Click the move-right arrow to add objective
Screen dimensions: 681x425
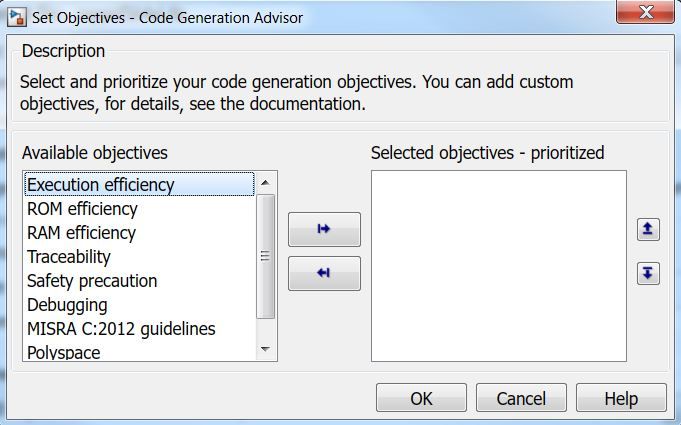[x=324, y=229]
